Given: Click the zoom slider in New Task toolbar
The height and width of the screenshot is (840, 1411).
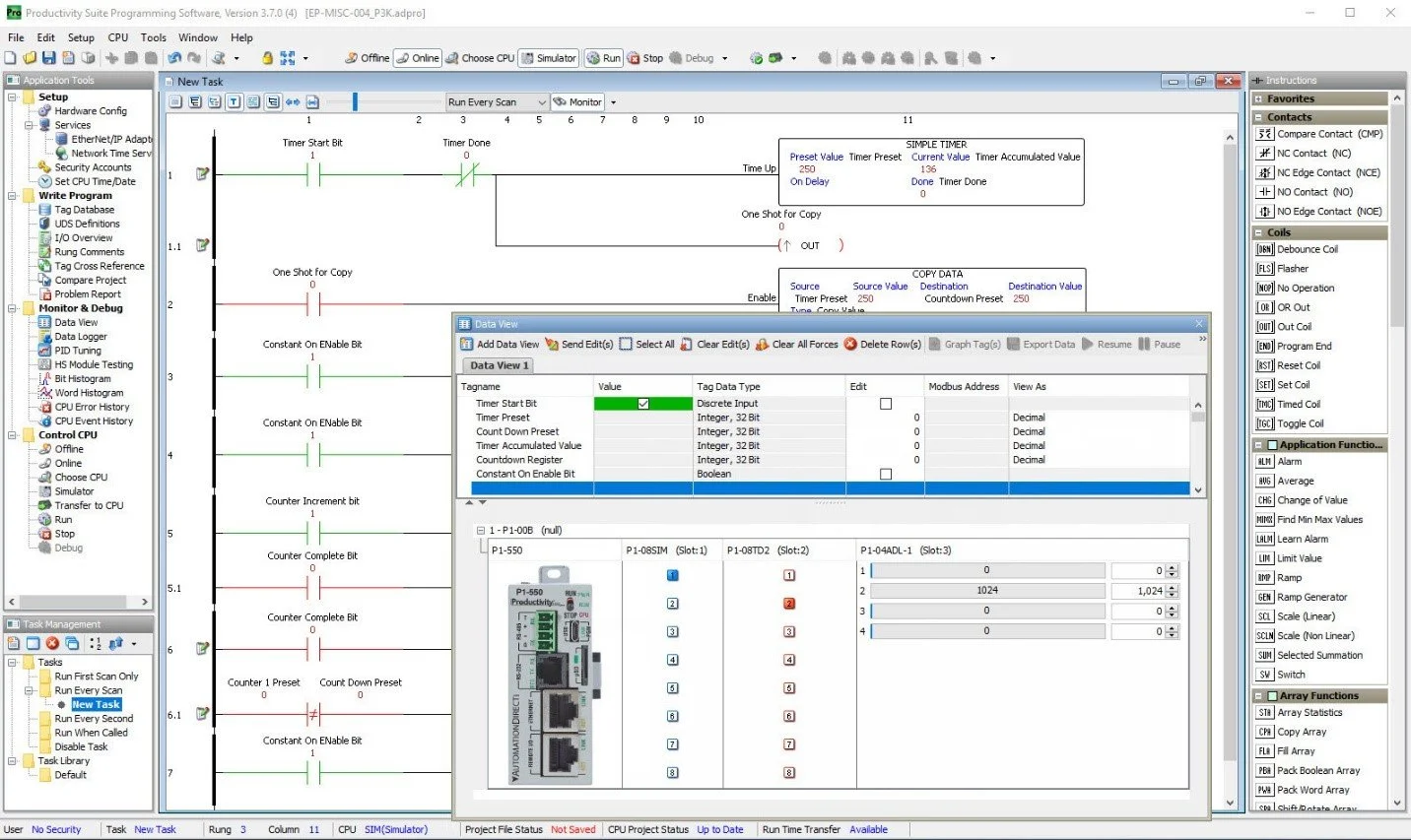Looking at the screenshot, I should (x=355, y=101).
